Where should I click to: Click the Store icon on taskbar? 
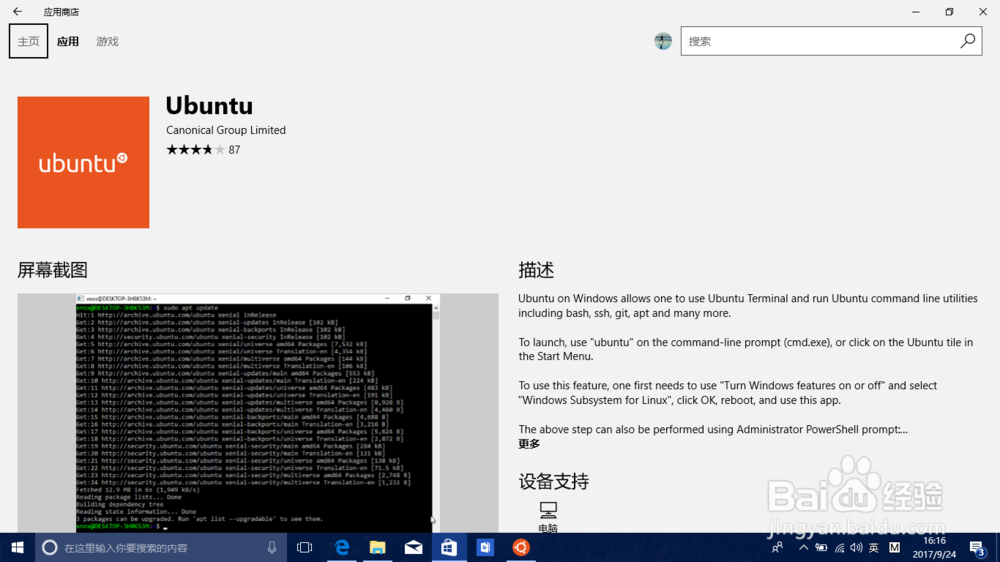pyautogui.click(x=449, y=547)
